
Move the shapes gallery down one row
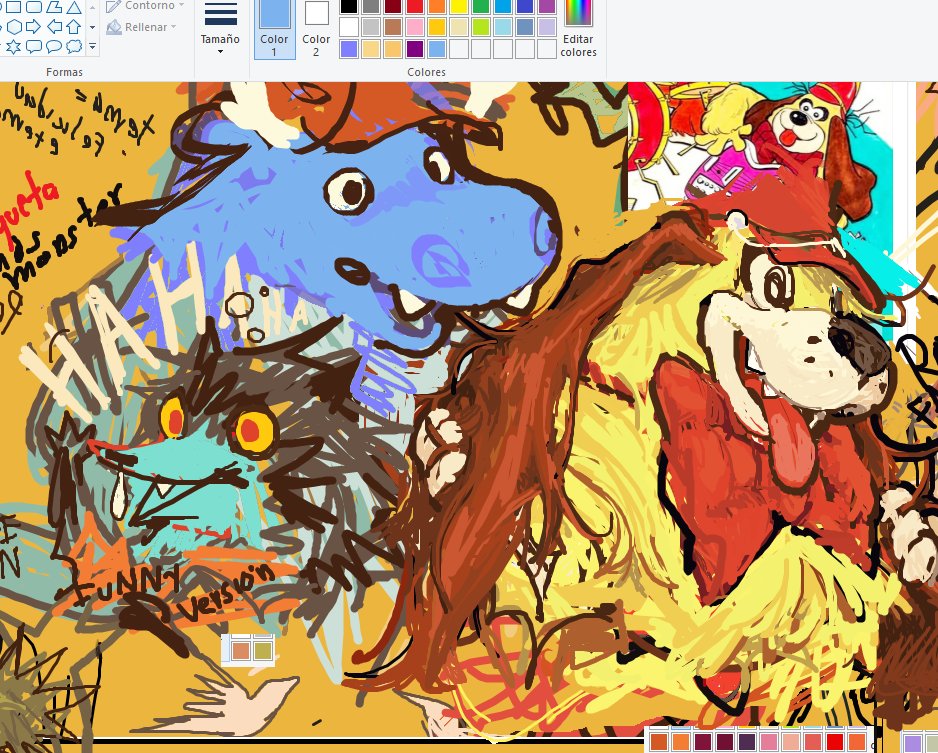(x=92, y=27)
